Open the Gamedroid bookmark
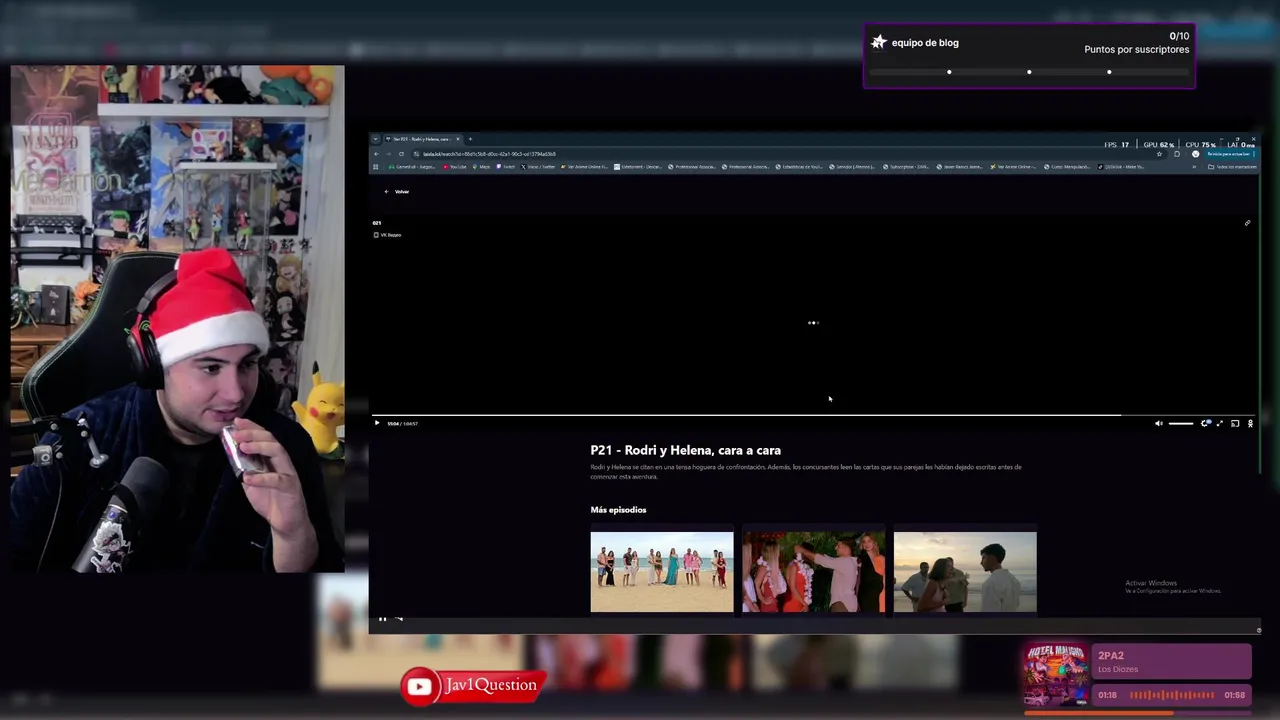 [413, 167]
